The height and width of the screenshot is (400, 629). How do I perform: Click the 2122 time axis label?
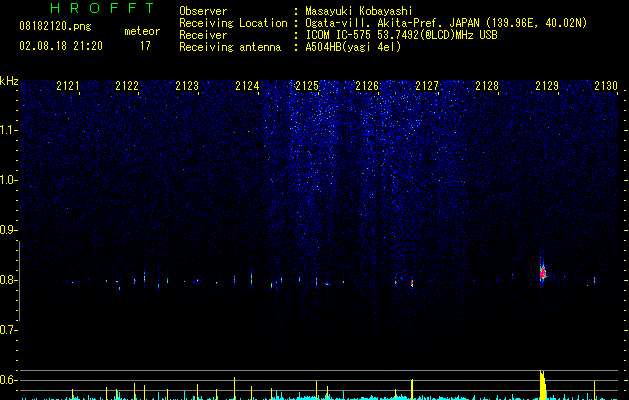[127, 86]
